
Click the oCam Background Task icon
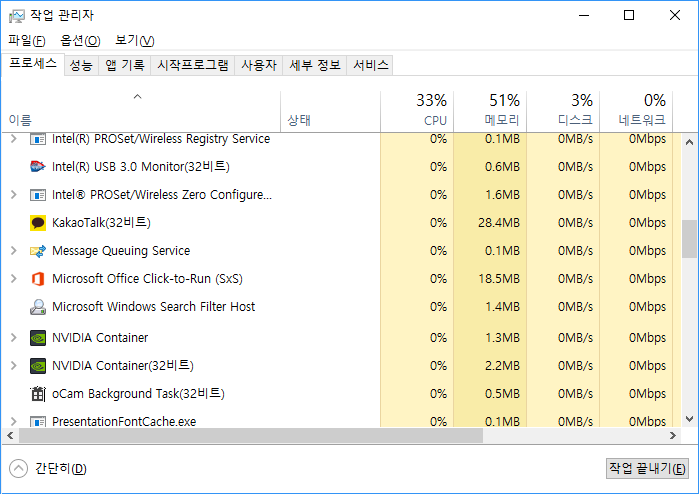pos(37,394)
